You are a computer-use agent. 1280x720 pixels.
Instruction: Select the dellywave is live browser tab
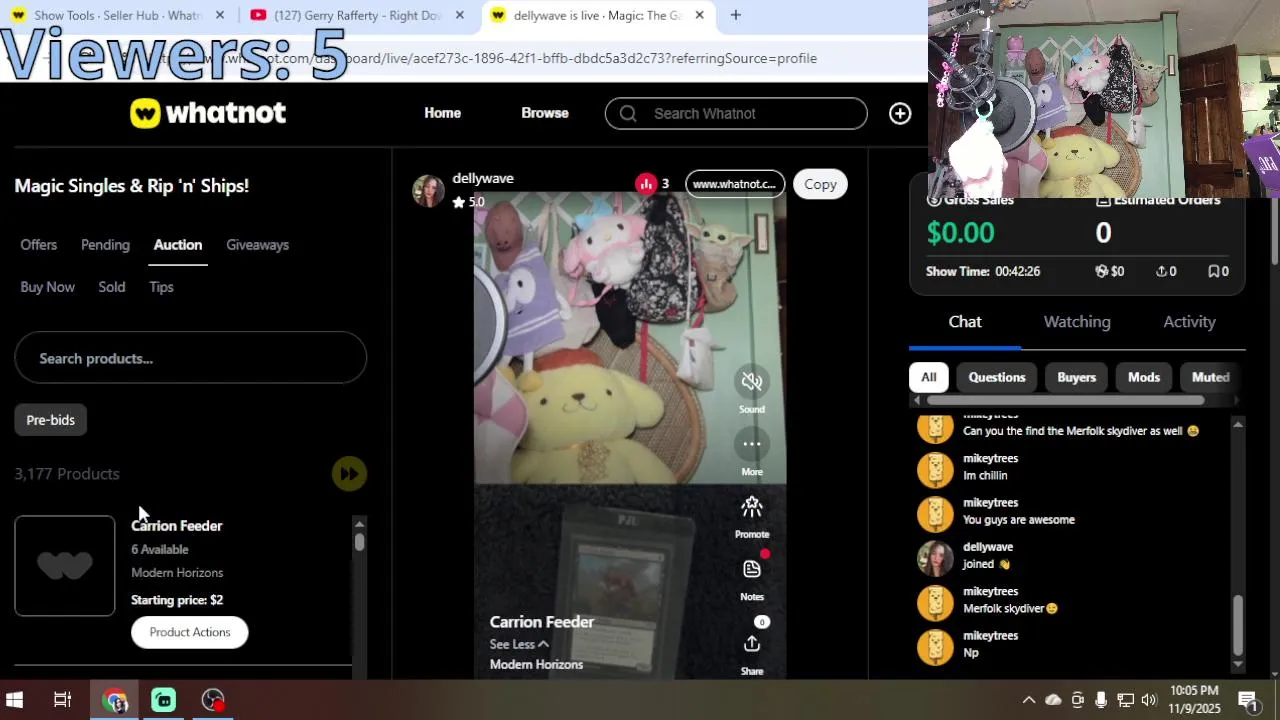pyautogui.click(x=596, y=15)
